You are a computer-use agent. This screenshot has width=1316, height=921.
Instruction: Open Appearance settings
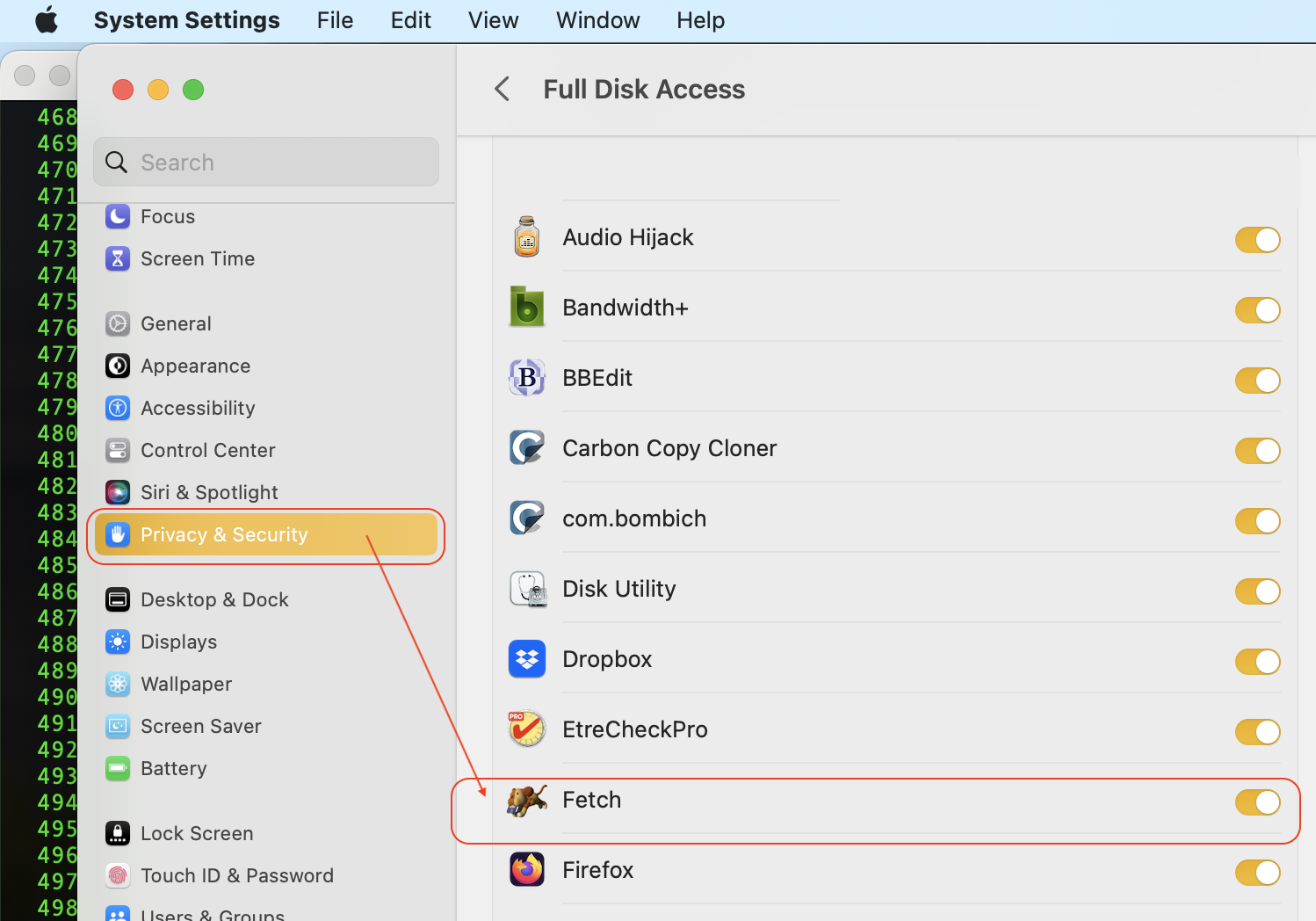(x=266, y=366)
